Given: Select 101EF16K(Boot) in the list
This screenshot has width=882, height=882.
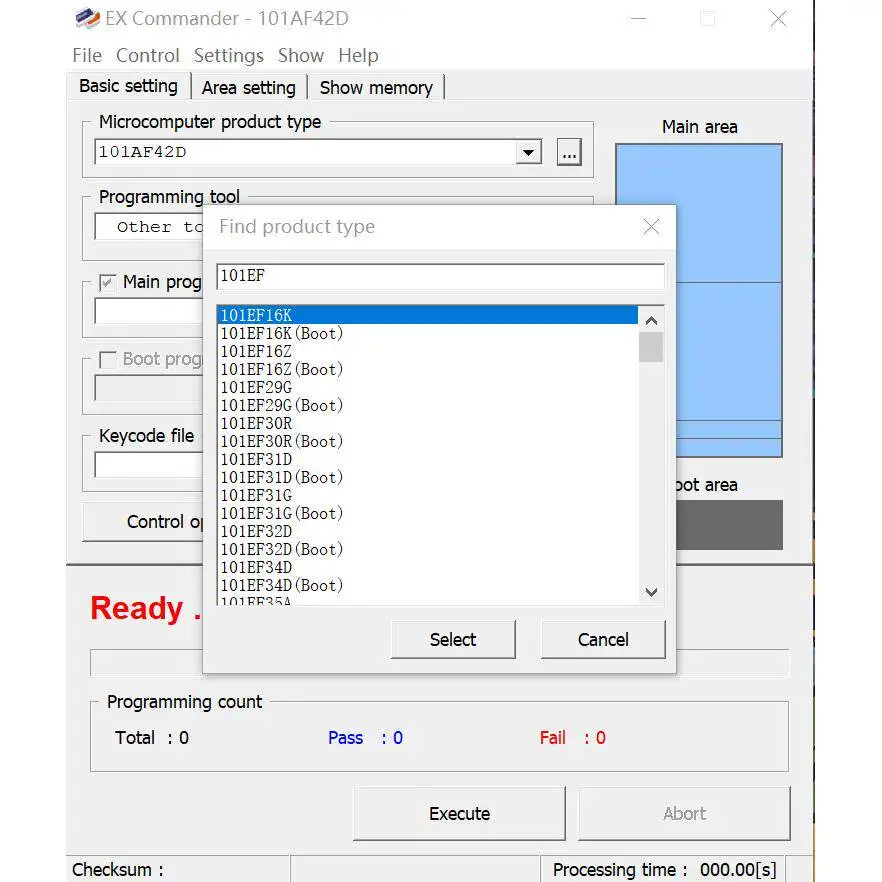Looking at the screenshot, I should click(428, 333).
